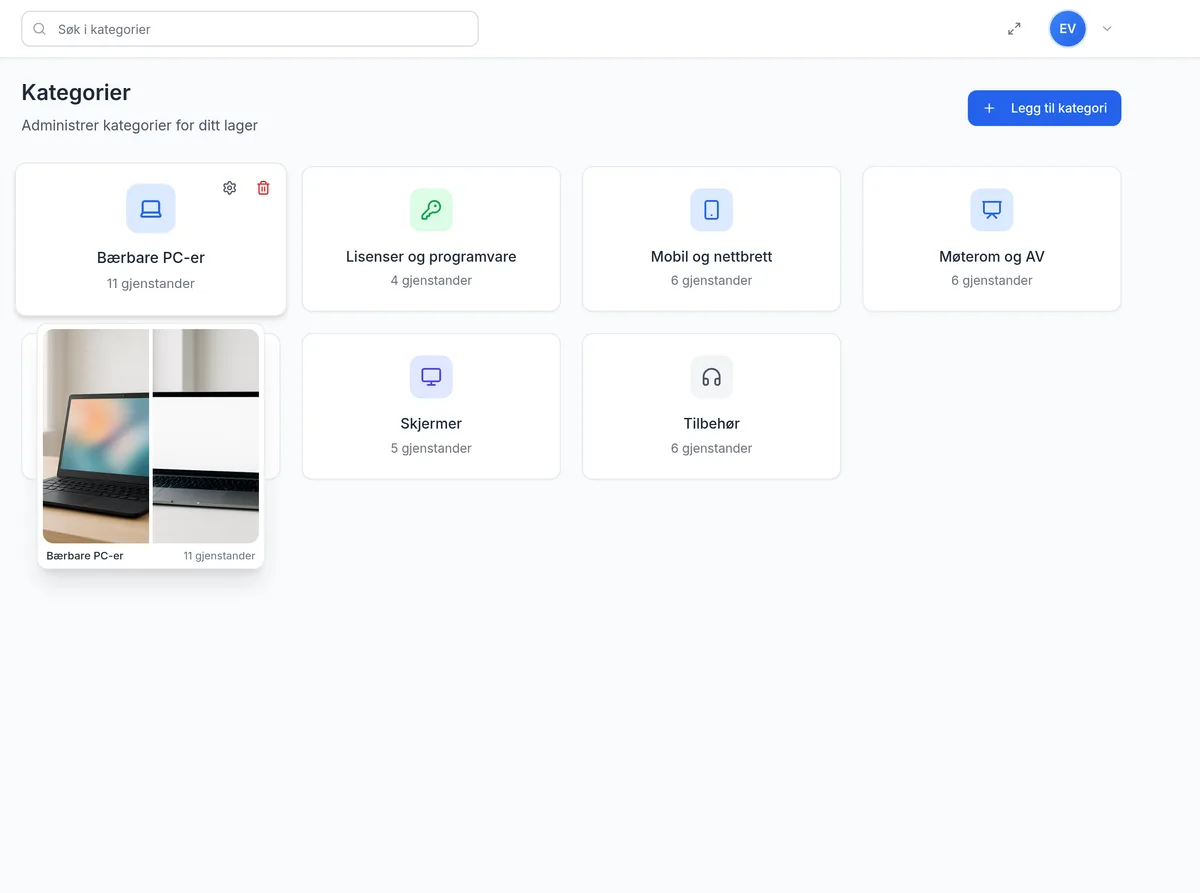Click the presentation icon for Møterom og AV
1200x893 pixels.
coord(992,210)
